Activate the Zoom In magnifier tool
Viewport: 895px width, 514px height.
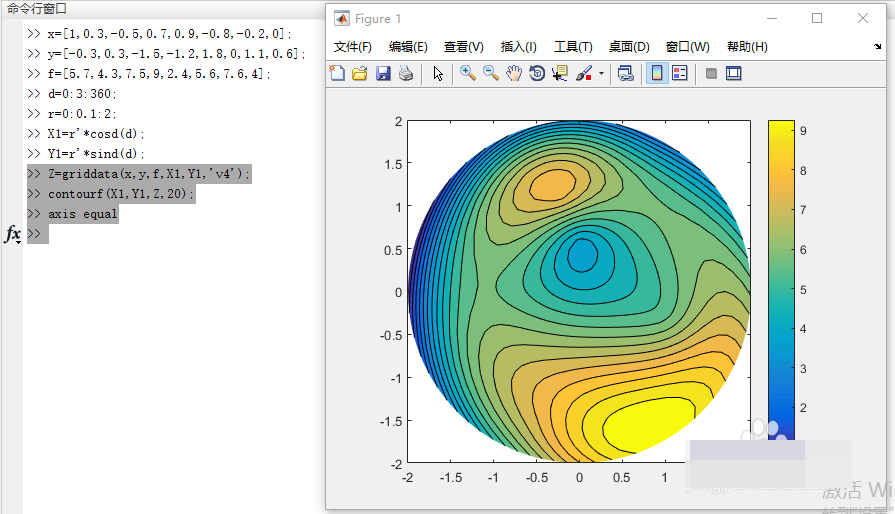pyautogui.click(x=468, y=73)
